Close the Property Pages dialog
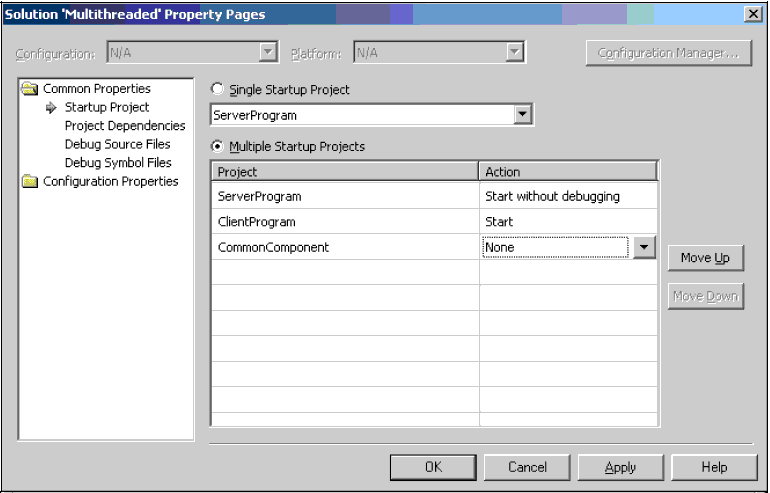Image resolution: width=770 pixels, height=493 pixels. tap(753, 14)
